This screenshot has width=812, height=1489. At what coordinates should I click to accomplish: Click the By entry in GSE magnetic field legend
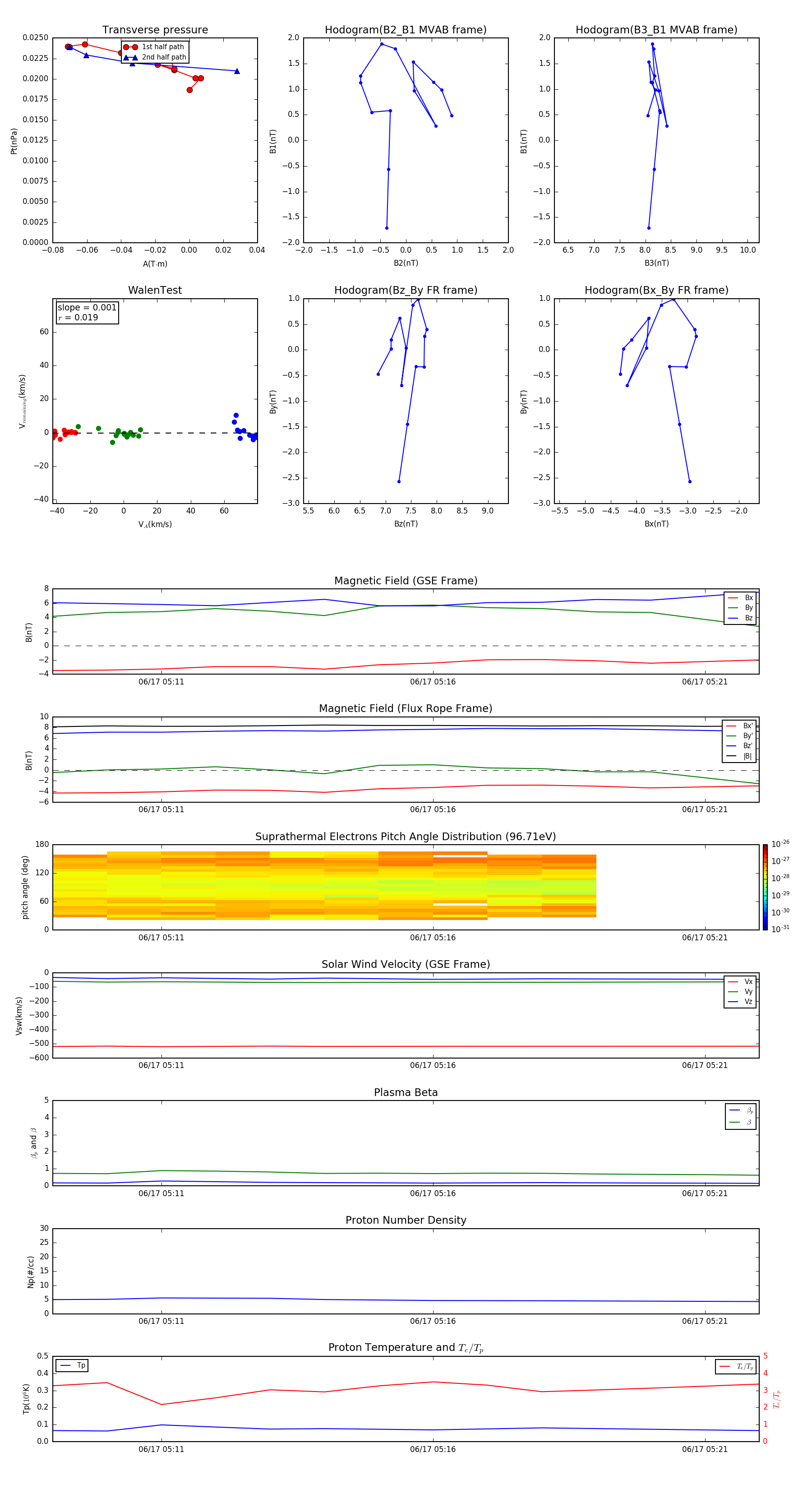740,607
